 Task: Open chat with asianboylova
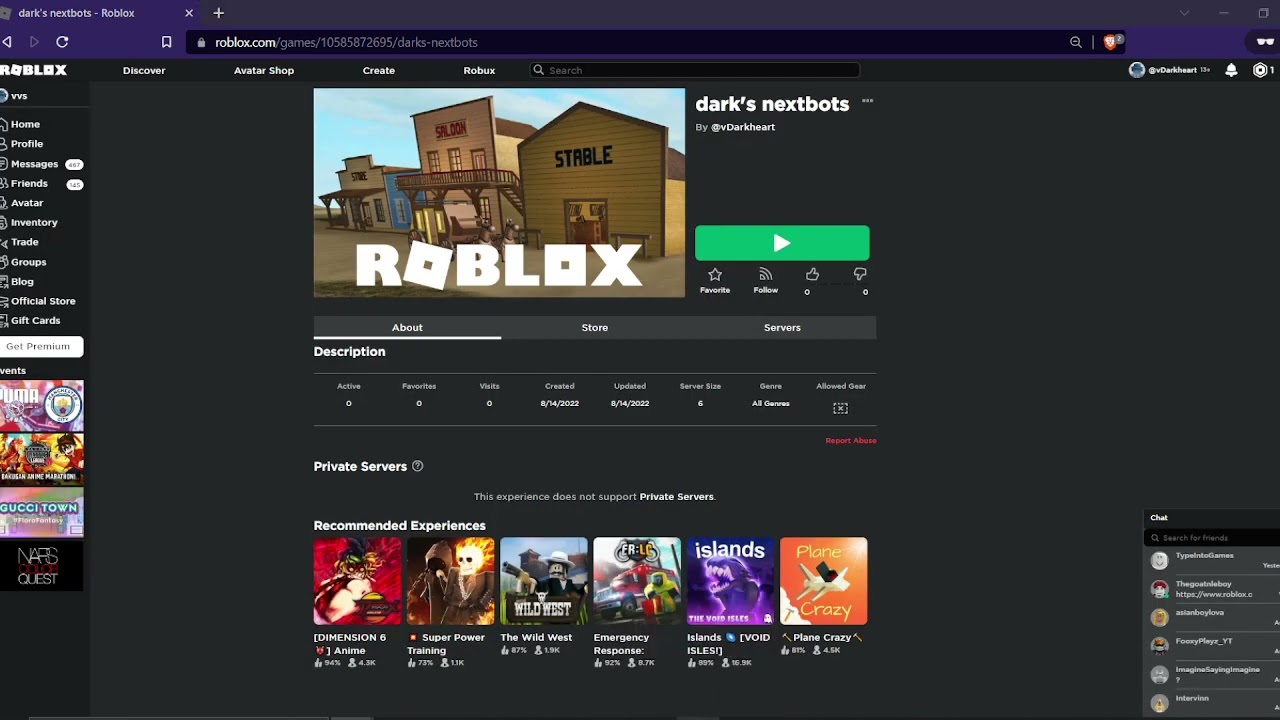(x=1212, y=617)
